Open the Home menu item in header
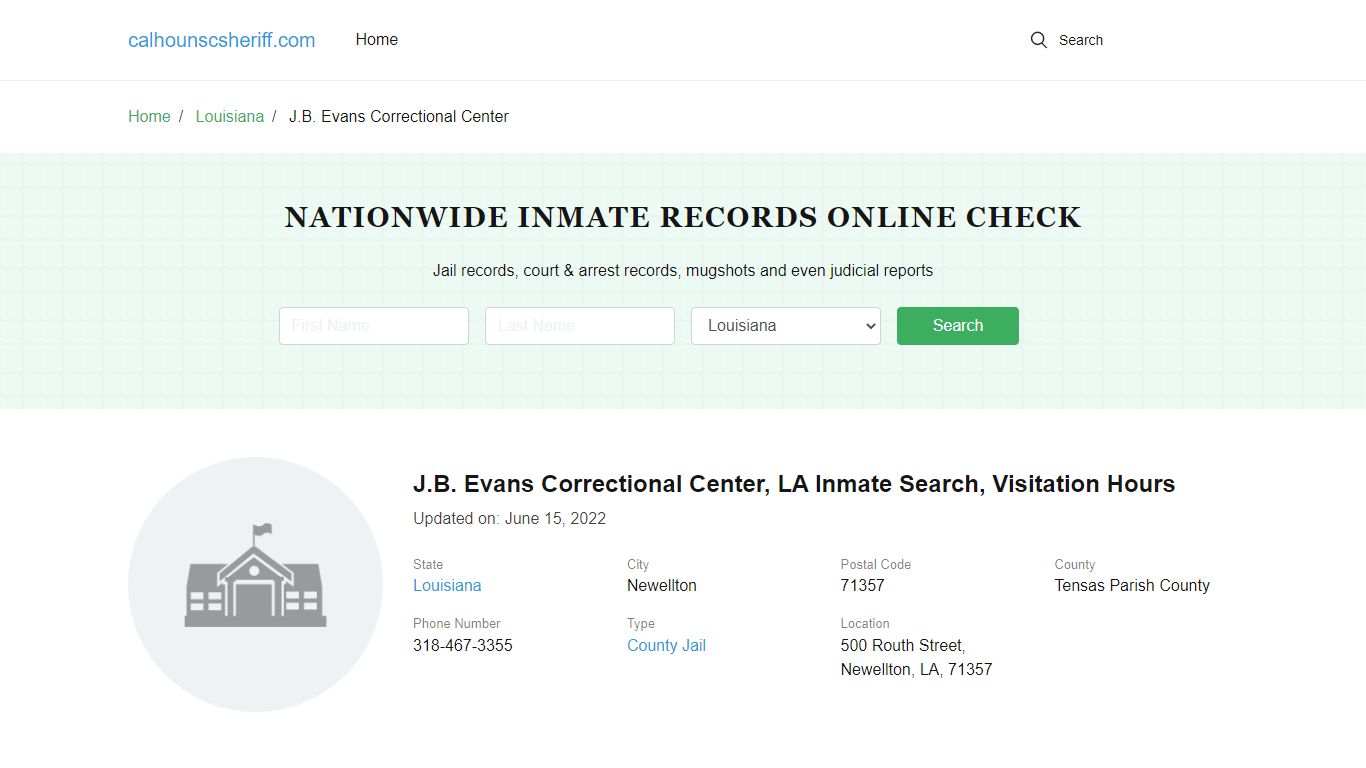The height and width of the screenshot is (768, 1366). point(377,40)
